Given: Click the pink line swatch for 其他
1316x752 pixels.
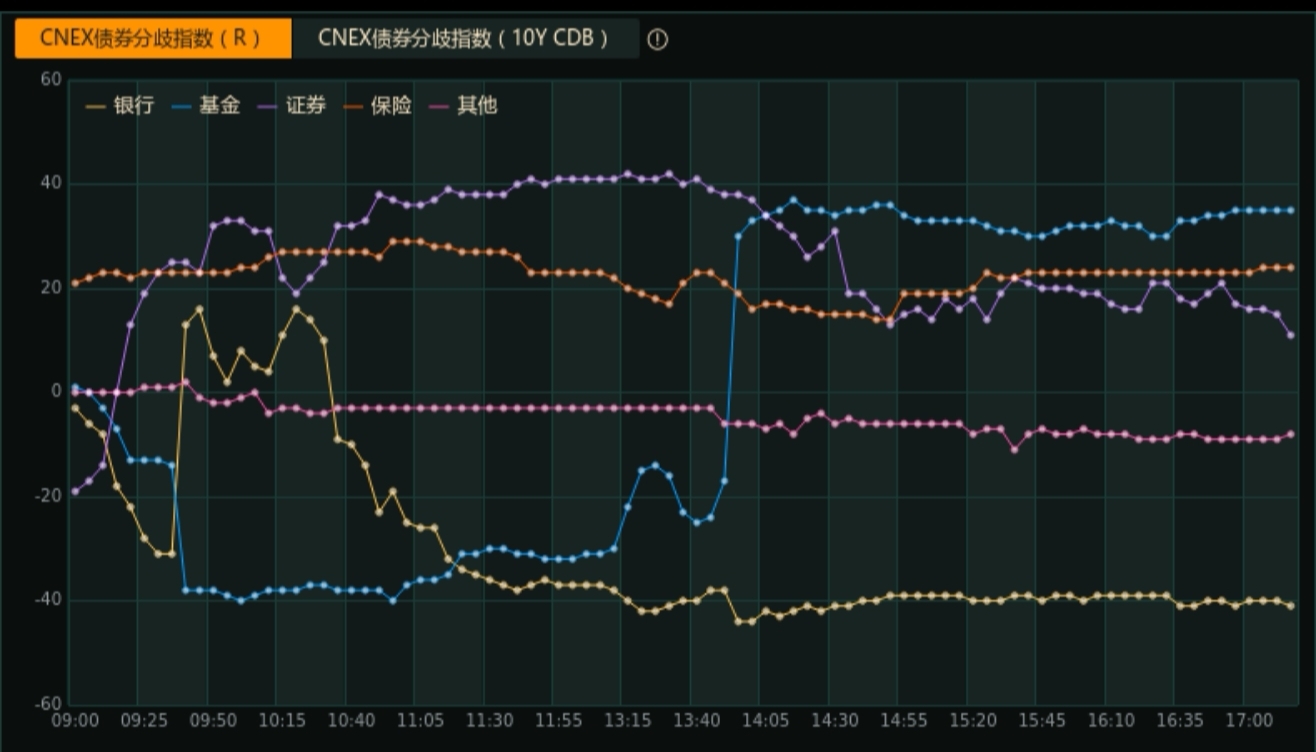Looking at the screenshot, I should tap(438, 105).
